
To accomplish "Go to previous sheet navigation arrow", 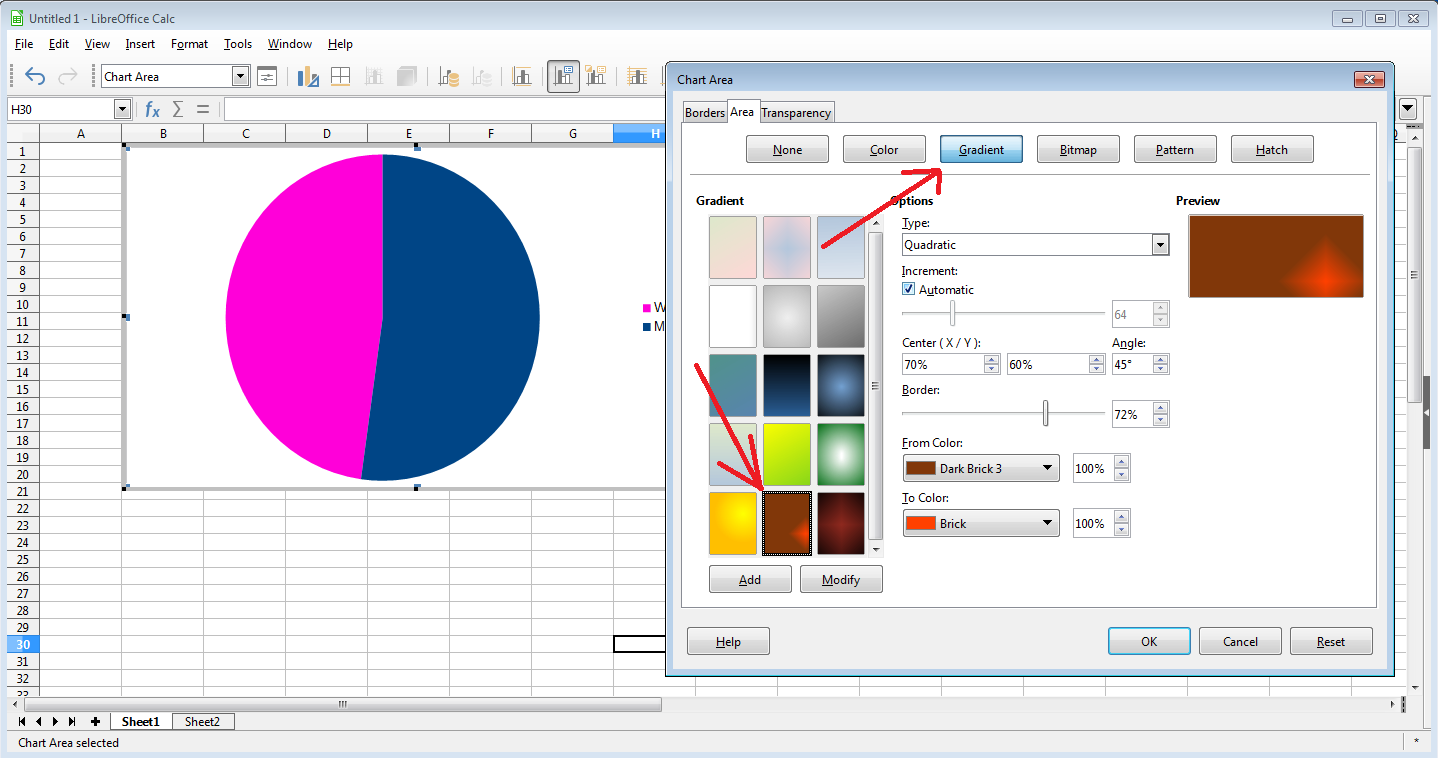I will 39,721.
